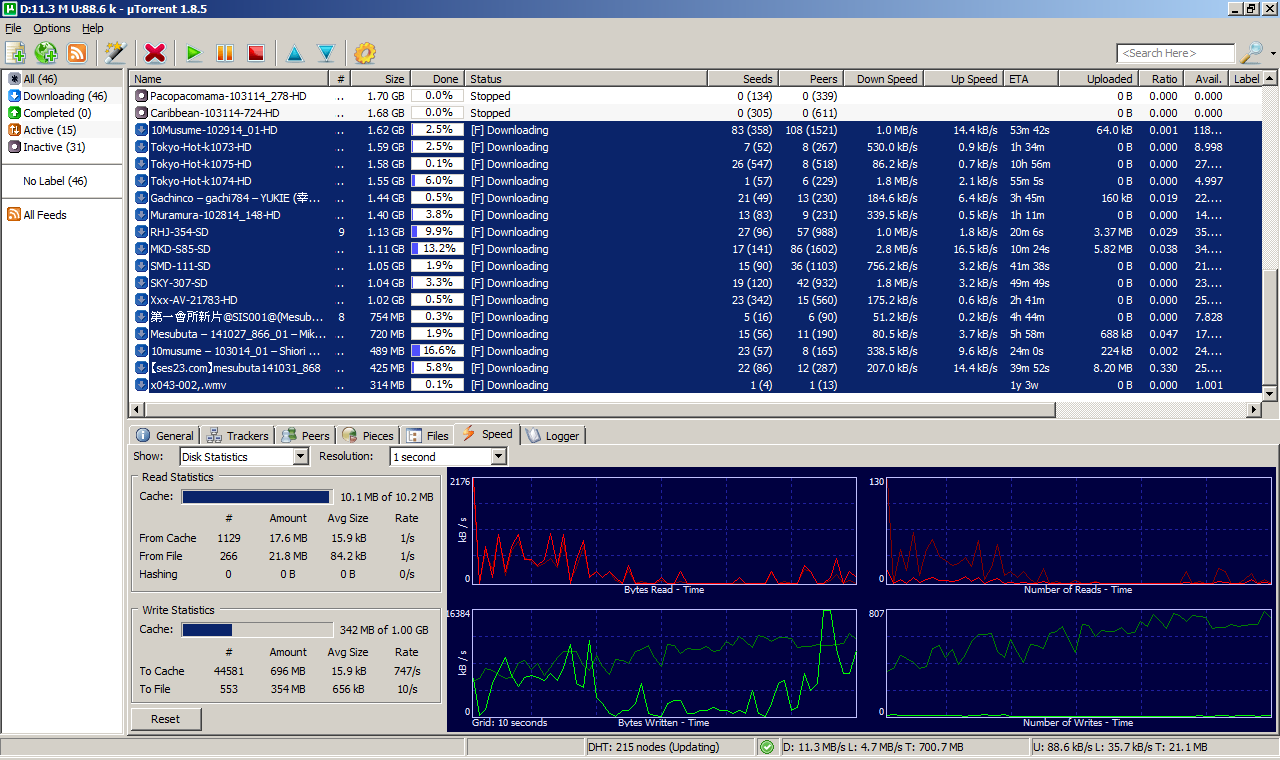Move torrent up the queue
The width and height of the screenshot is (1280, 760).
click(294, 53)
